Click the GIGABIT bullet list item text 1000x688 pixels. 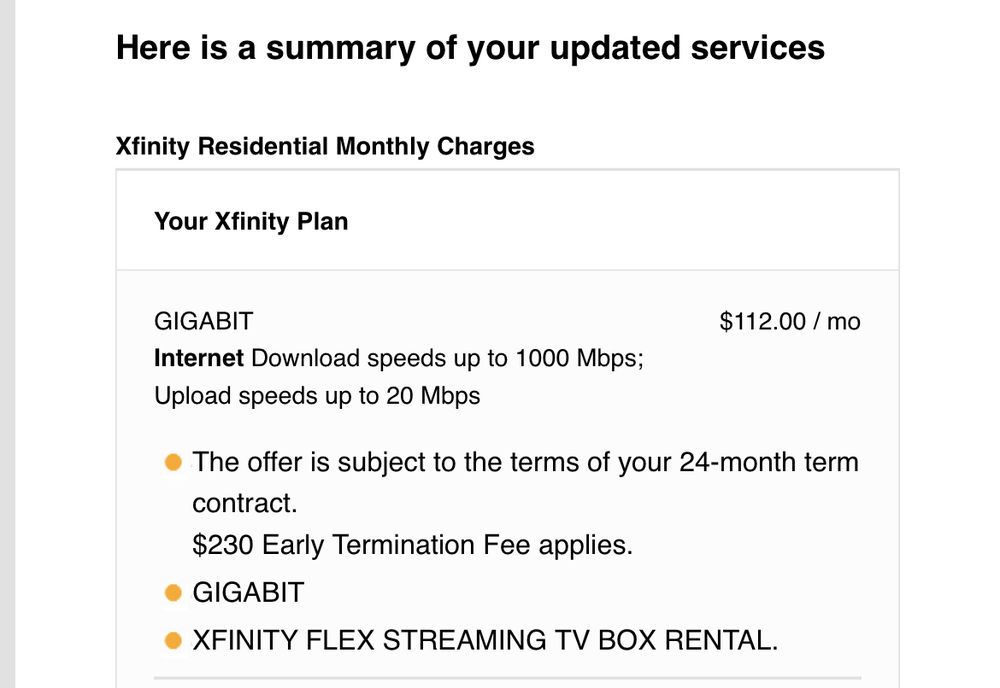[x=248, y=593]
